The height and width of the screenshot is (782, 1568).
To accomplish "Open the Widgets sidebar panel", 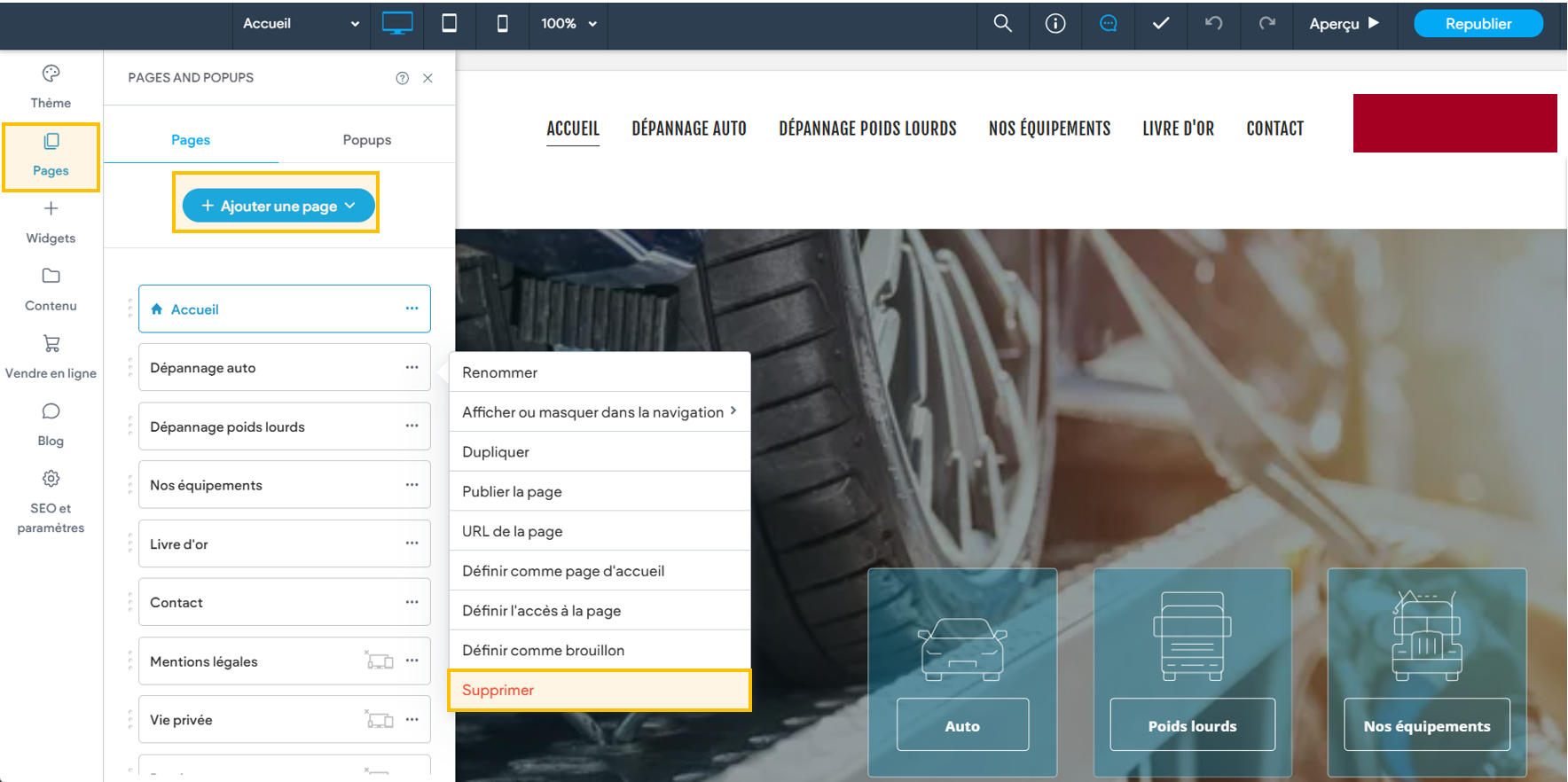I will tap(51, 223).
